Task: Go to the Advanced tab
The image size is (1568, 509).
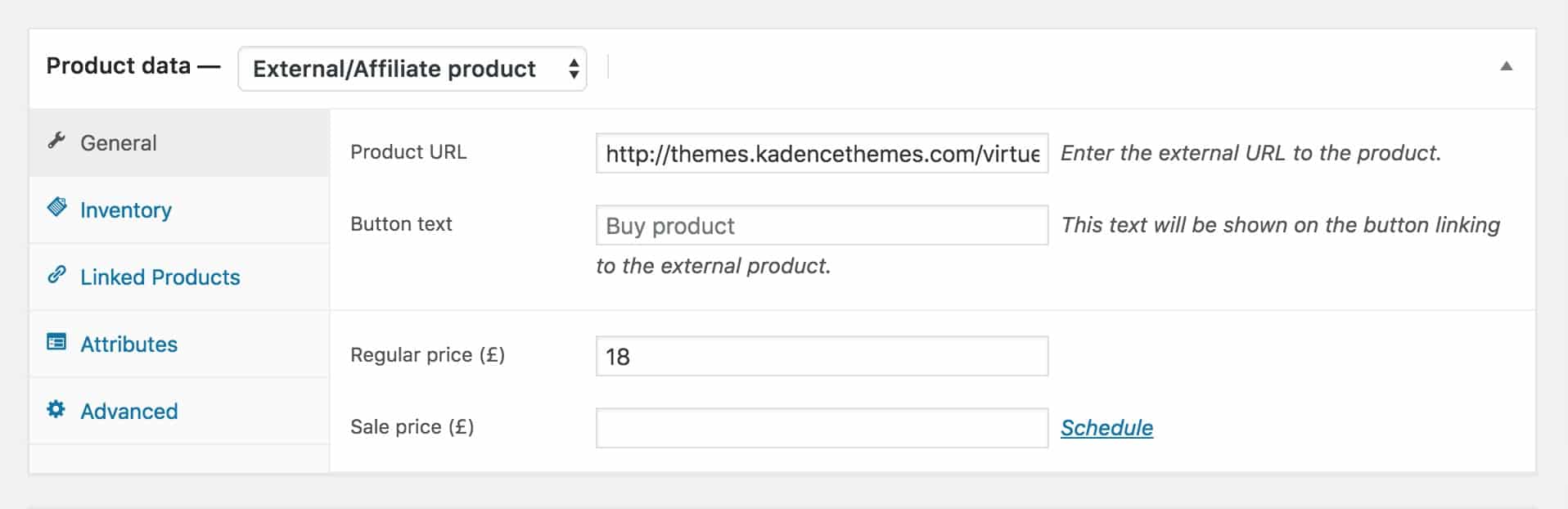Action: (179, 412)
